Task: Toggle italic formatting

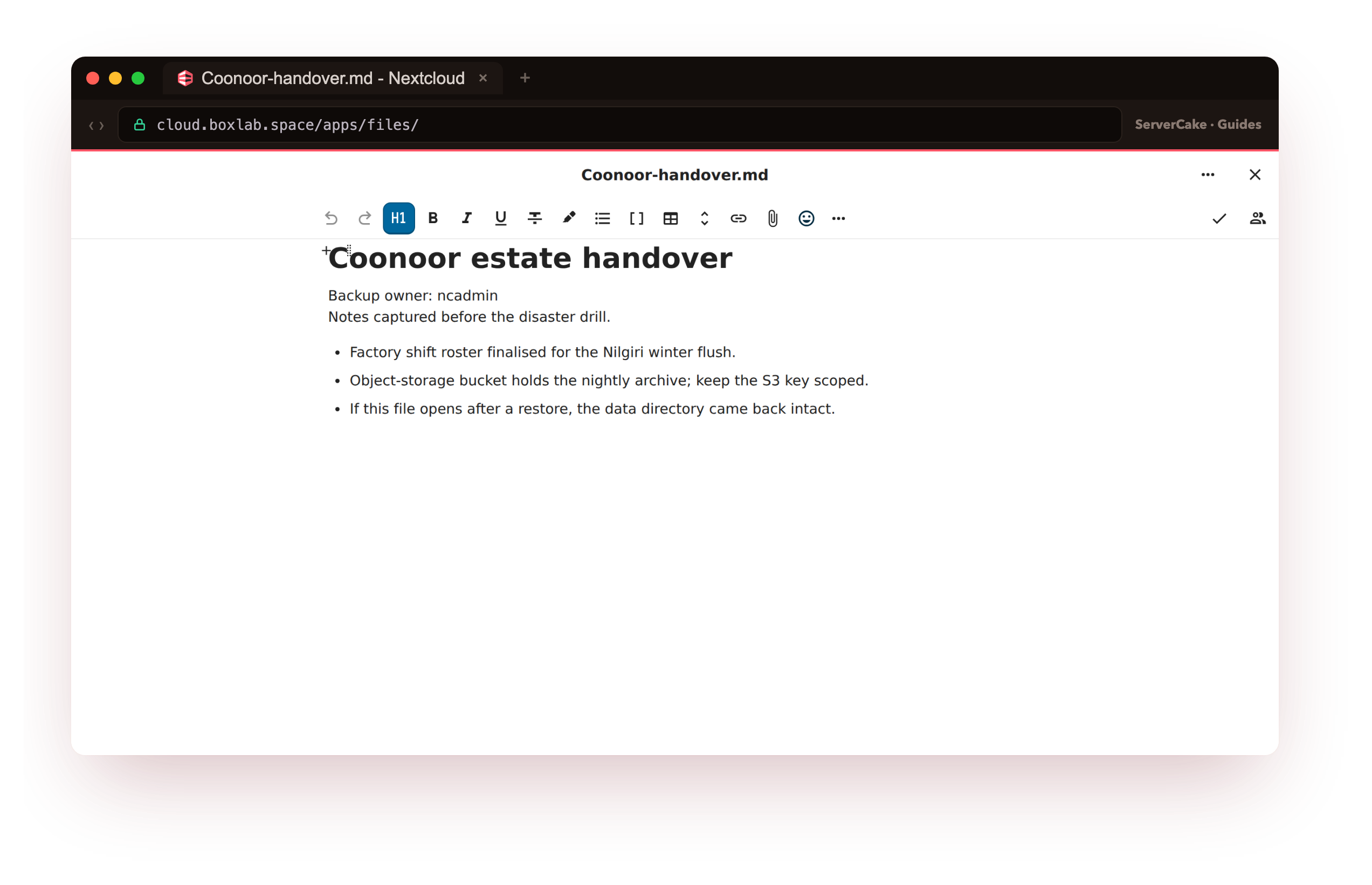Action: (467, 218)
